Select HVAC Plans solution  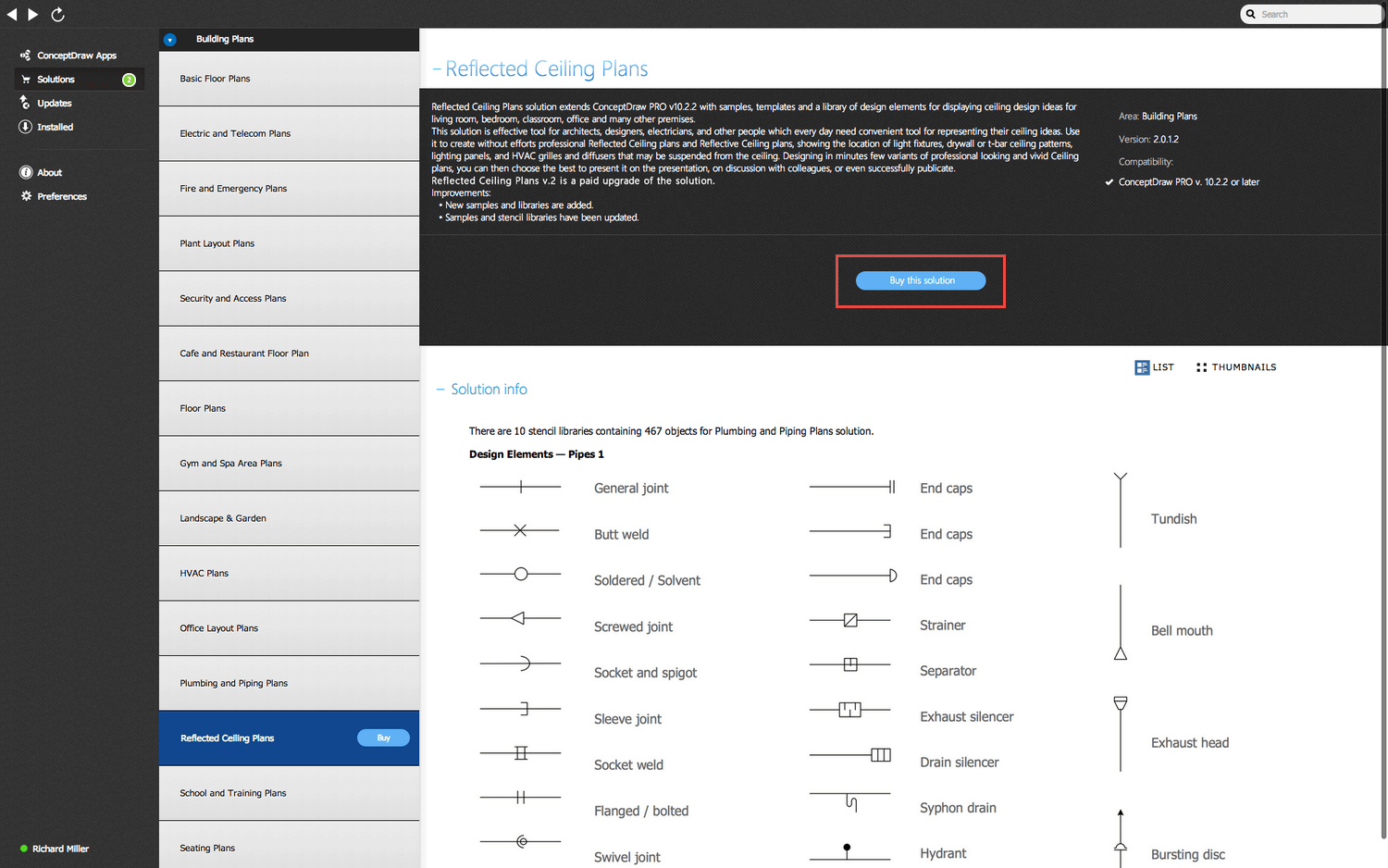[x=289, y=574]
